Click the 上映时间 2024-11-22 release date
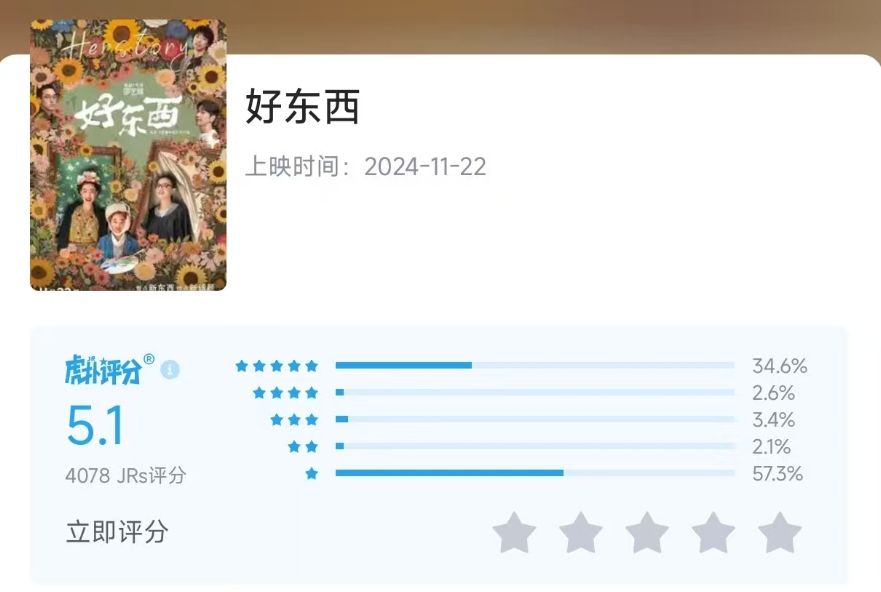This screenshot has height=592, width=881. (x=366, y=166)
